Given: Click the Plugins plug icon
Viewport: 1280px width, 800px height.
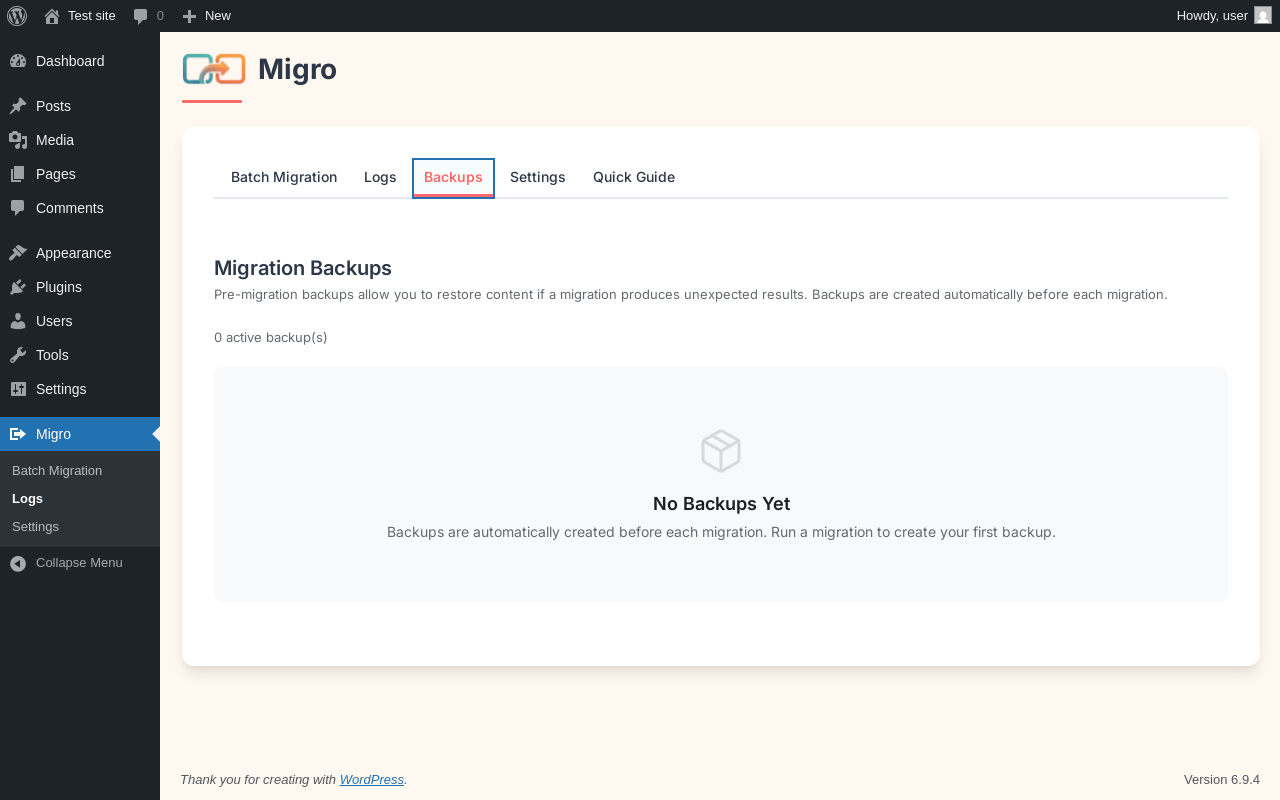Looking at the screenshot, I should [x=18, y=287].
